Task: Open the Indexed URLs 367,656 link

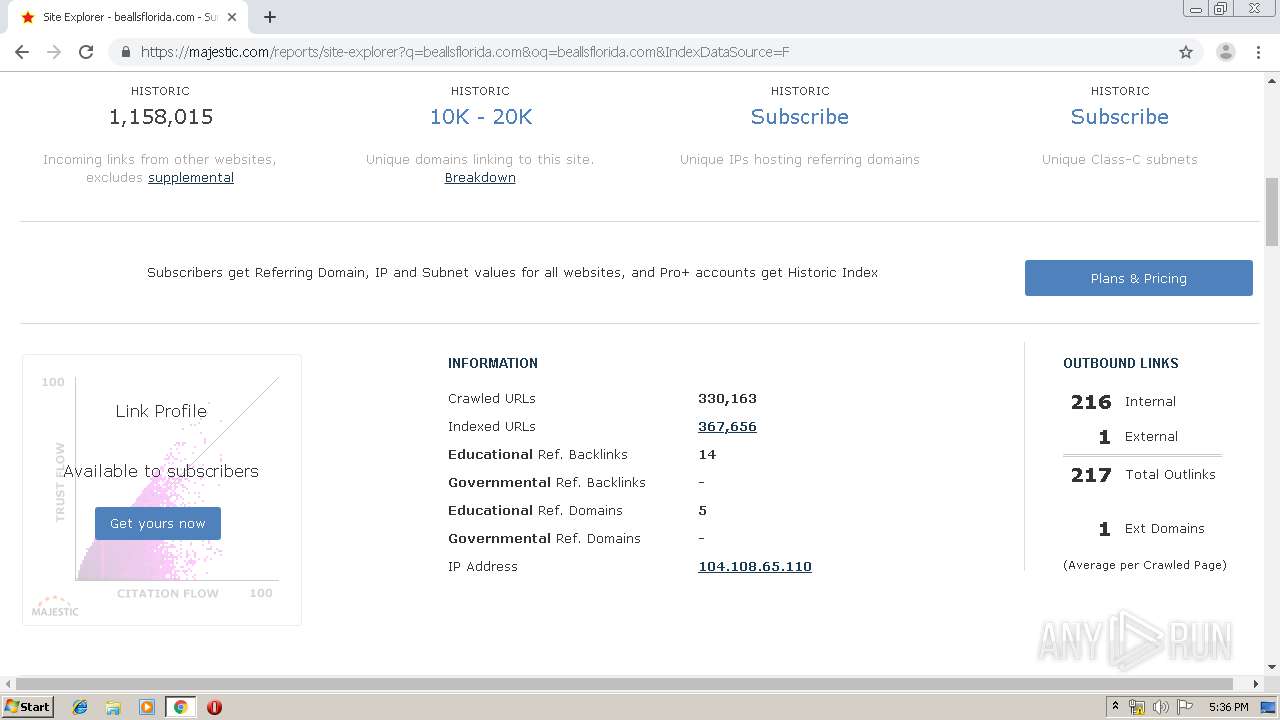Action: click(x=727, y=426)
